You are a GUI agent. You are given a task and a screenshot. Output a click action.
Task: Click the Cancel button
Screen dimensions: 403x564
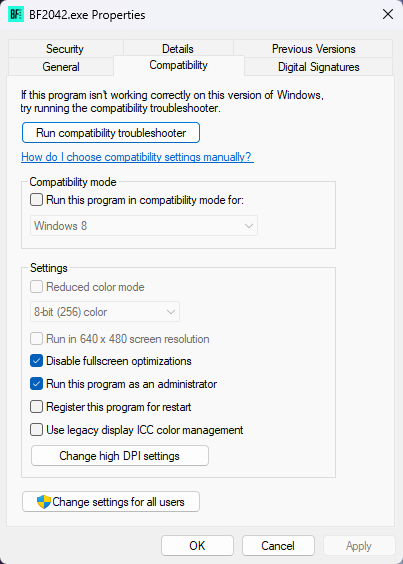click(x=278, y=546)
